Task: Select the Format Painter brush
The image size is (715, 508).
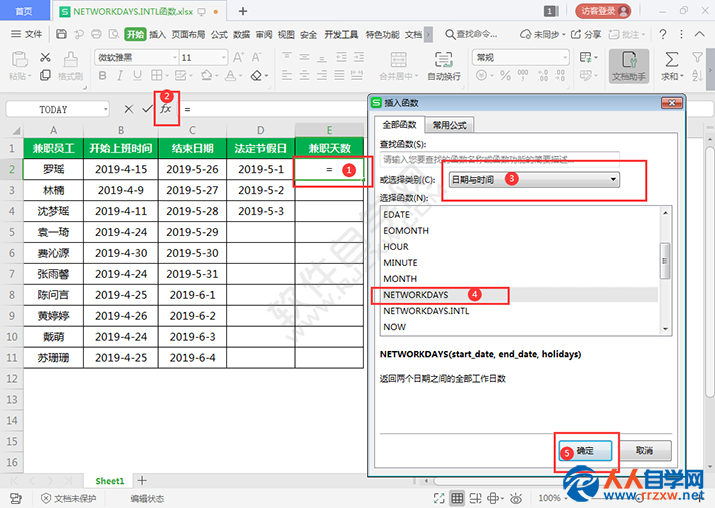Action: coord(70,59)
